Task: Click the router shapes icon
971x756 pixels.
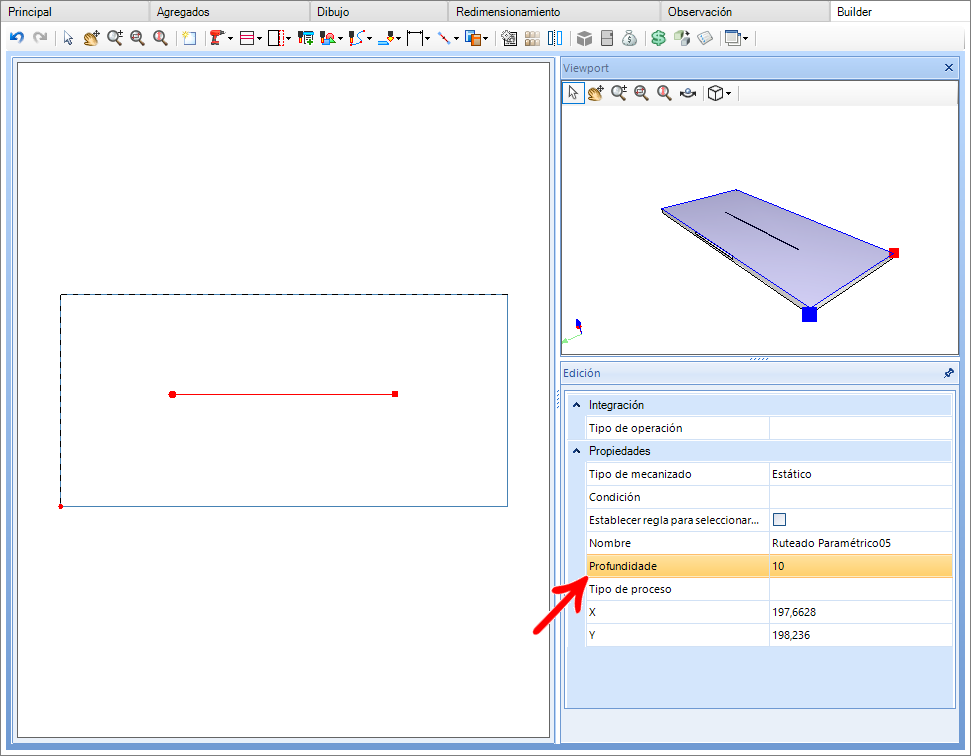Action: pos(328,38)
